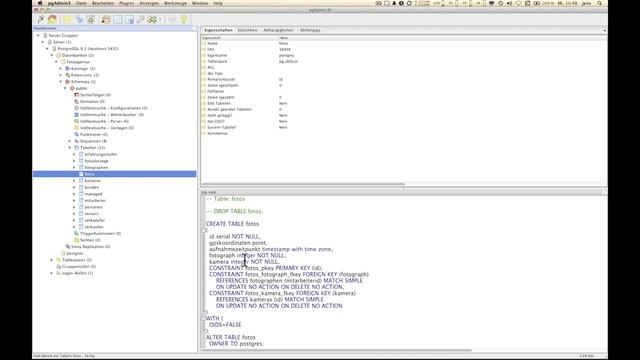Click the plug Add Server connection toolbar icon

click(41, 19)
